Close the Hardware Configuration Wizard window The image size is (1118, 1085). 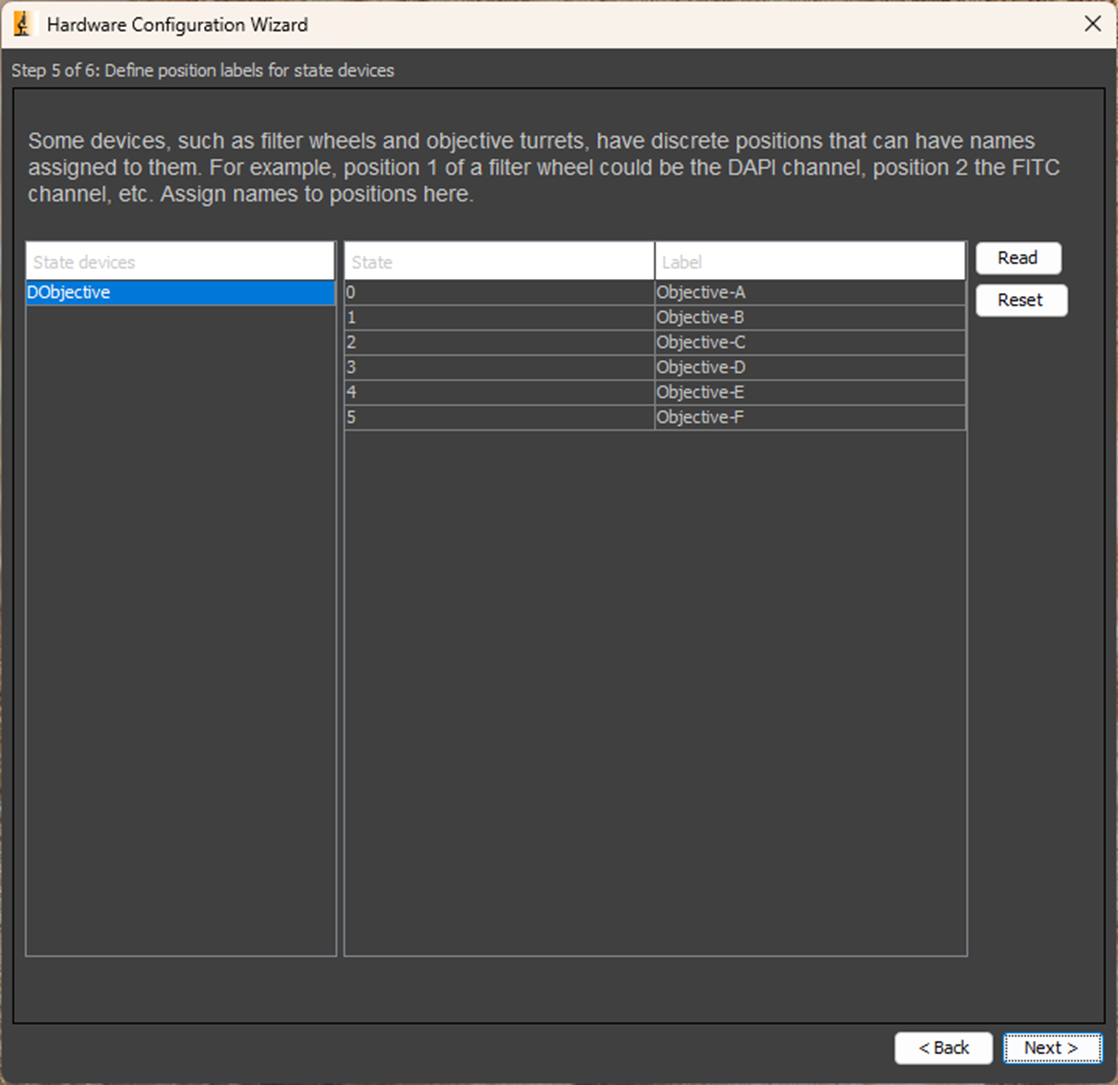coord(1092,24)
